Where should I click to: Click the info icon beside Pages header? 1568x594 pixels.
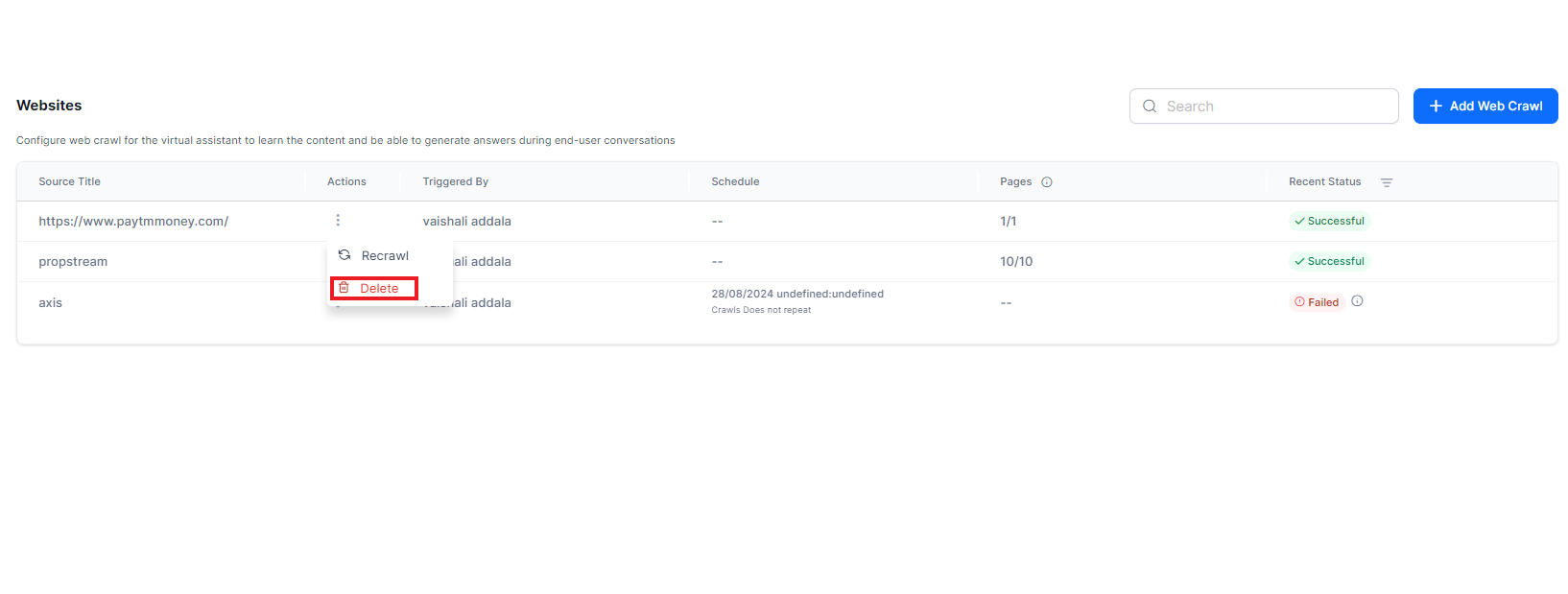1047,182
